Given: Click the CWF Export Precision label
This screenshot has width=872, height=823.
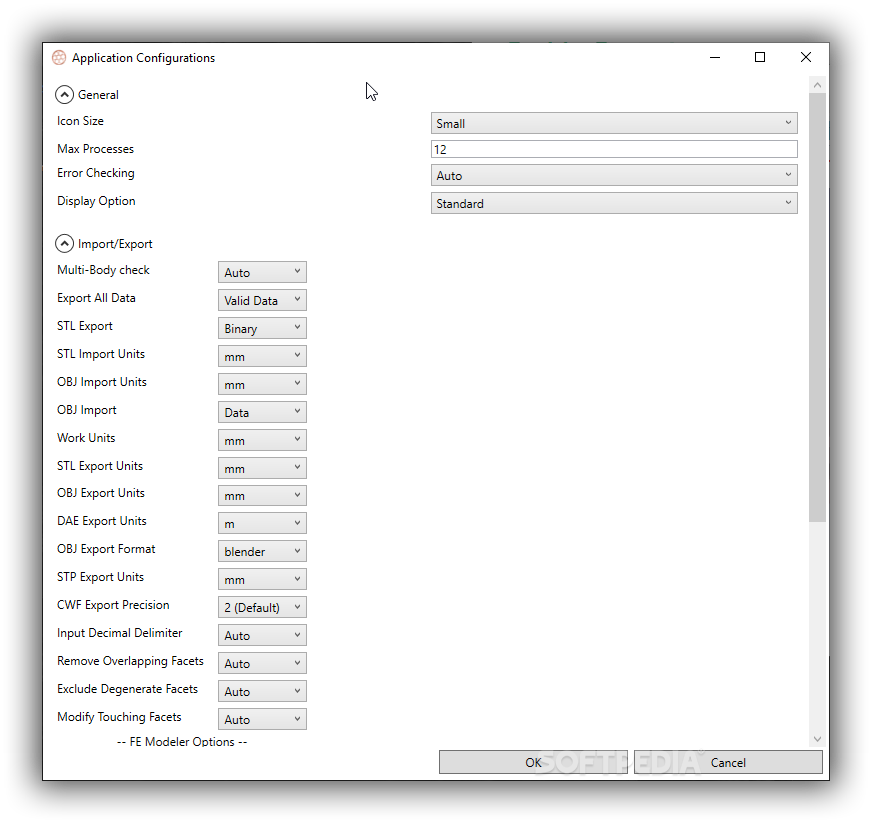Looking at the screenshot, I should coord(113,605).
